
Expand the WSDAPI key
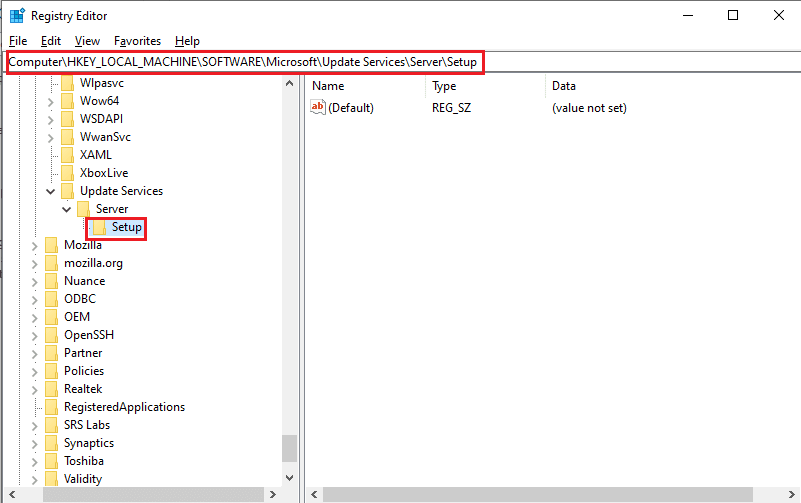50,120
